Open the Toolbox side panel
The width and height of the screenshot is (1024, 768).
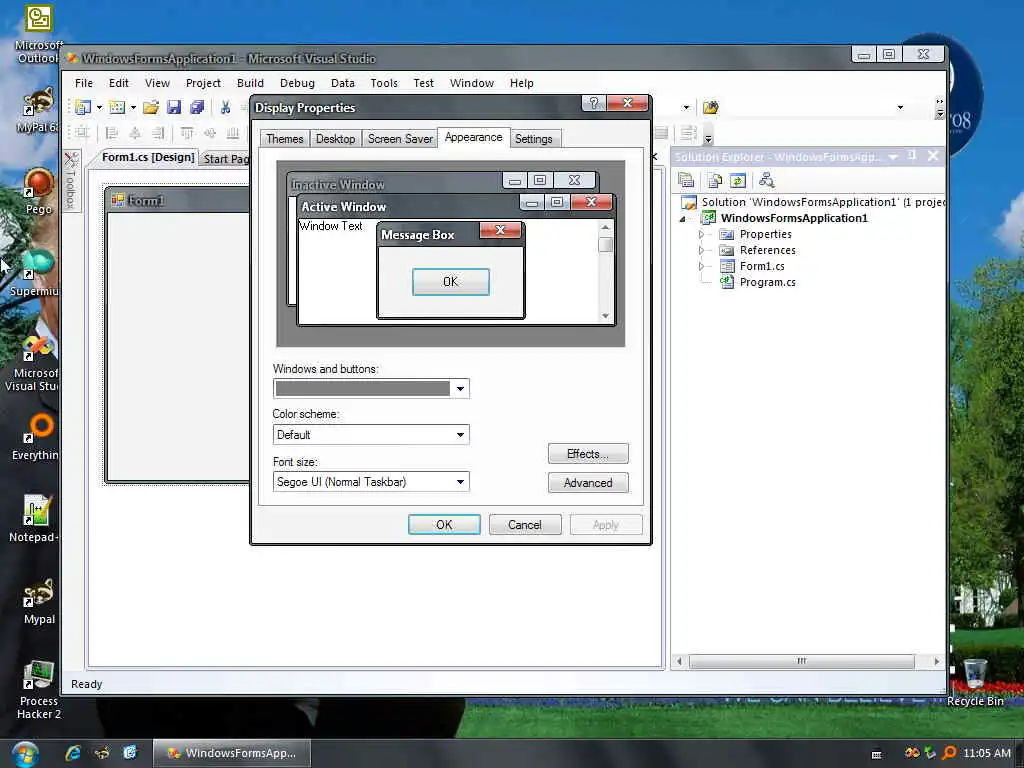[71, 182]
